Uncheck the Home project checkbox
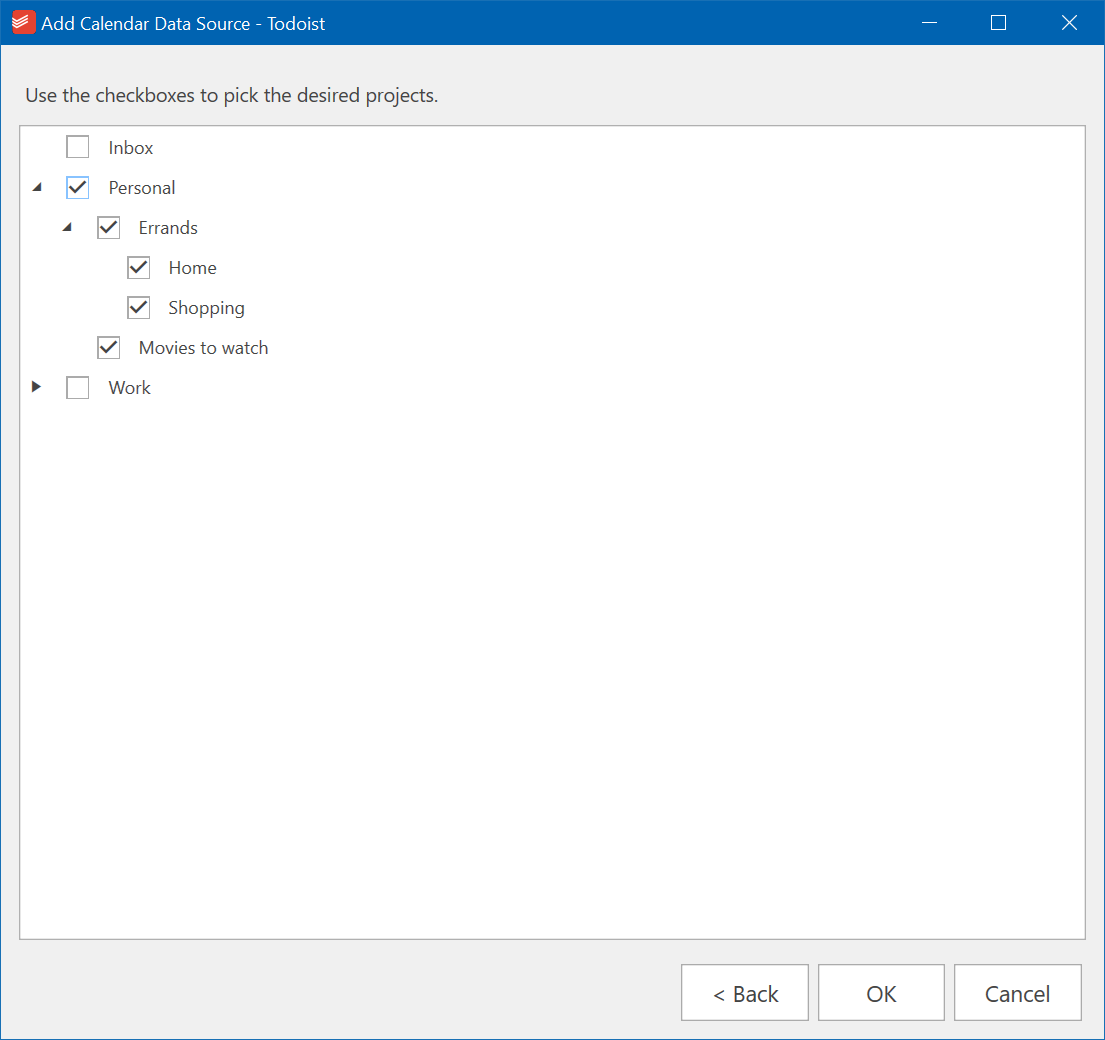Viewport: 1105px width, 1040px height. point(139,268)
